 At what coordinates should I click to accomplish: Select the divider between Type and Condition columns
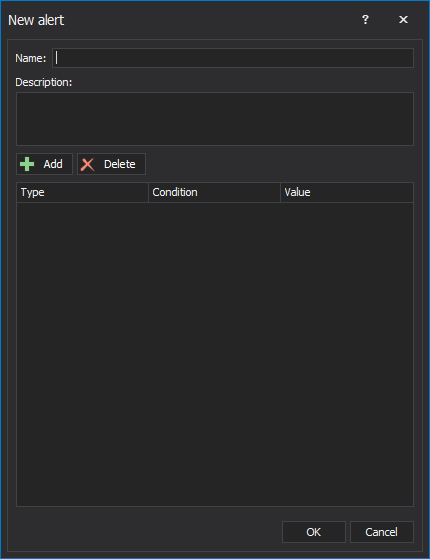tap(148, 192)
